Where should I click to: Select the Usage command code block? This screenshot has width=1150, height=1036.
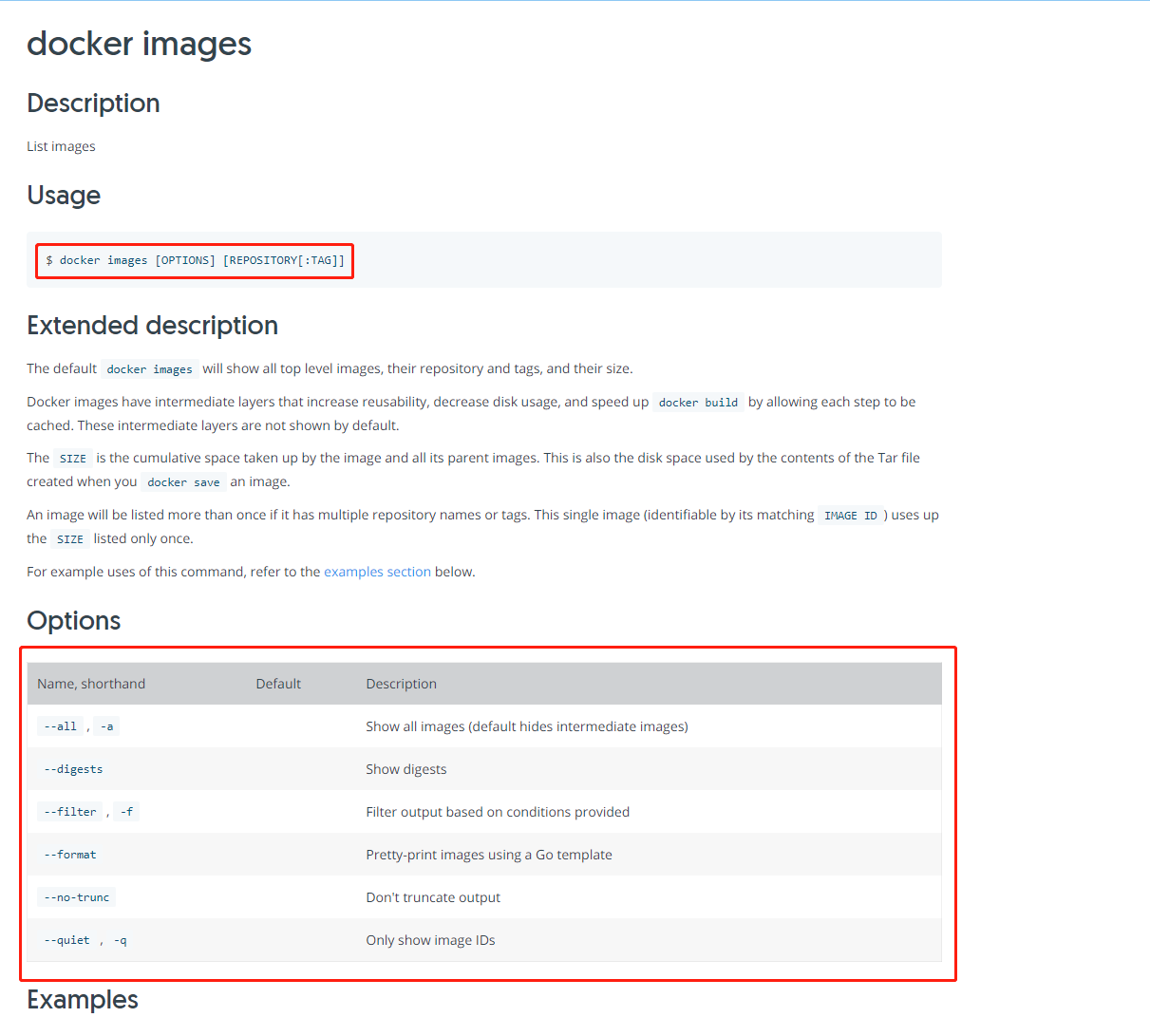484,260
